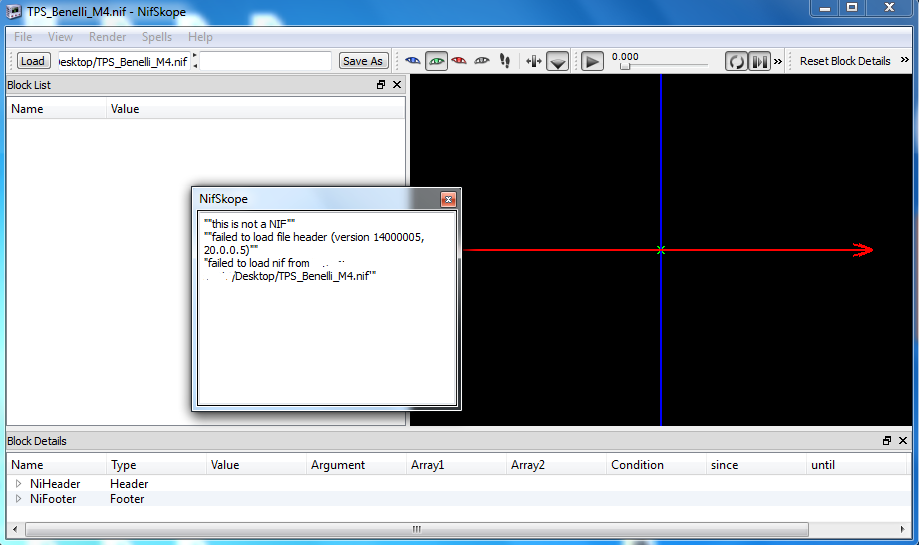Close the Block Details panel

click(903, 441)
